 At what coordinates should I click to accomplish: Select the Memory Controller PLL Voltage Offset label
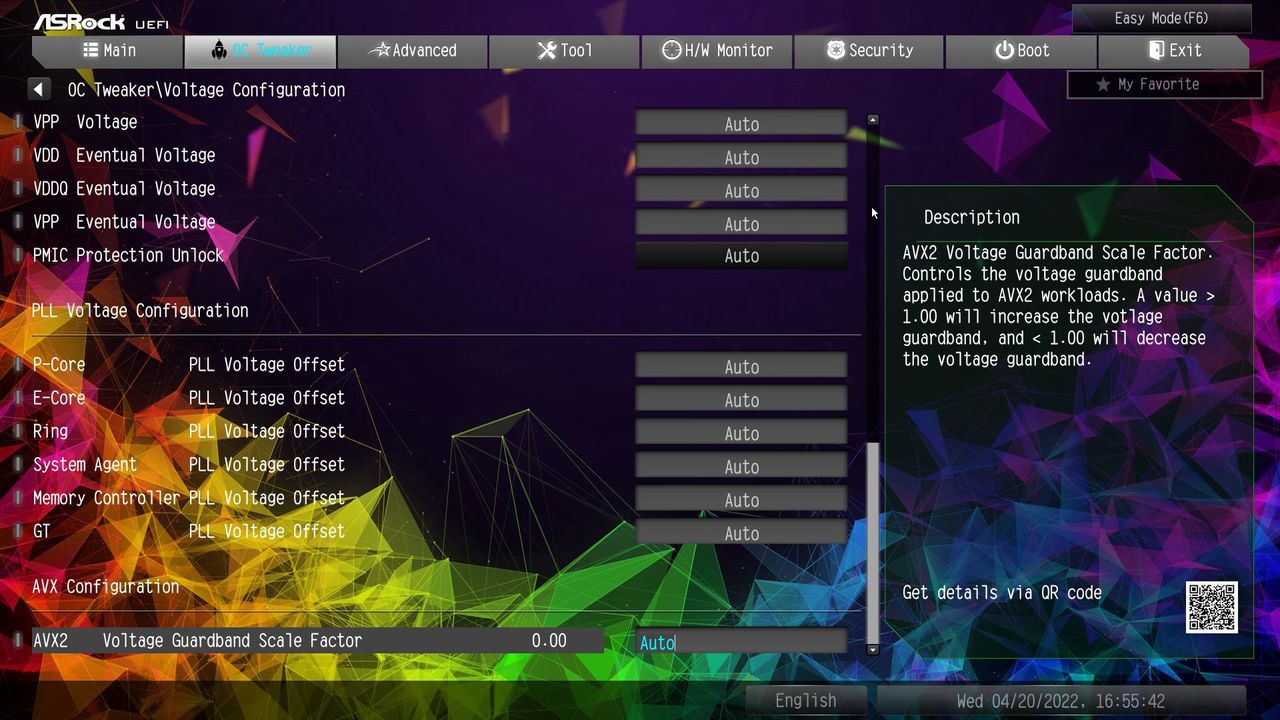click(189, 498)
